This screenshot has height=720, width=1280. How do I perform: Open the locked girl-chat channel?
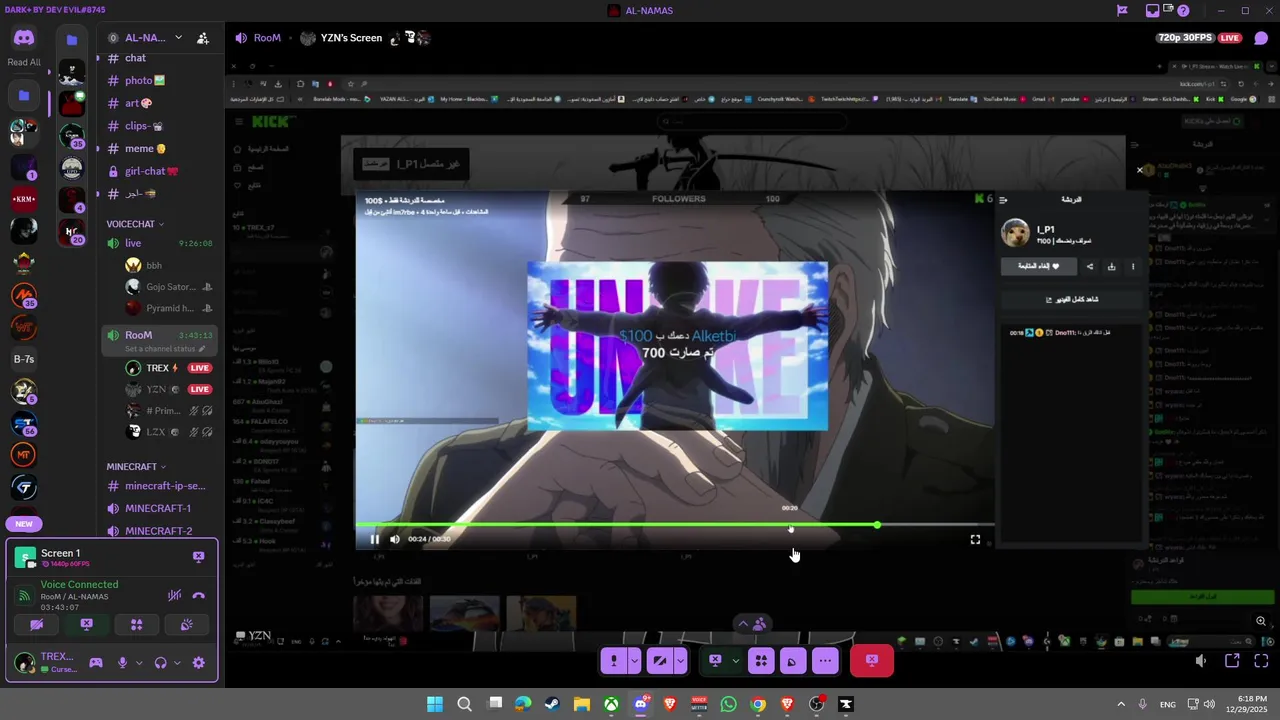pos(160,171)
